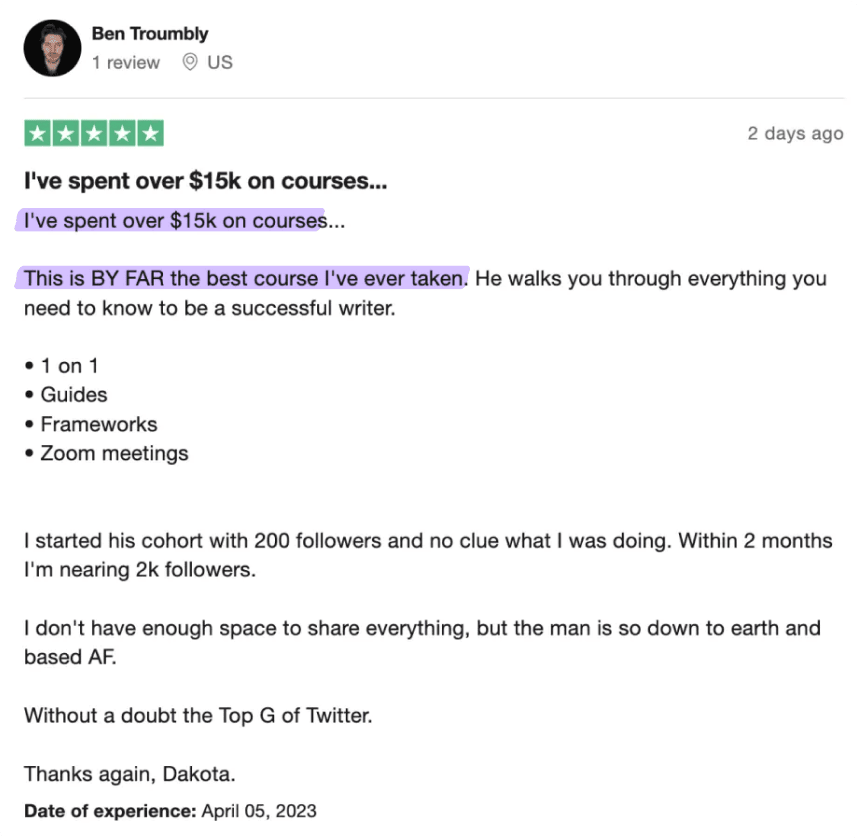
Task: Select the fifth green rating star
Action: pyautogui.click(x=150, y=133)
